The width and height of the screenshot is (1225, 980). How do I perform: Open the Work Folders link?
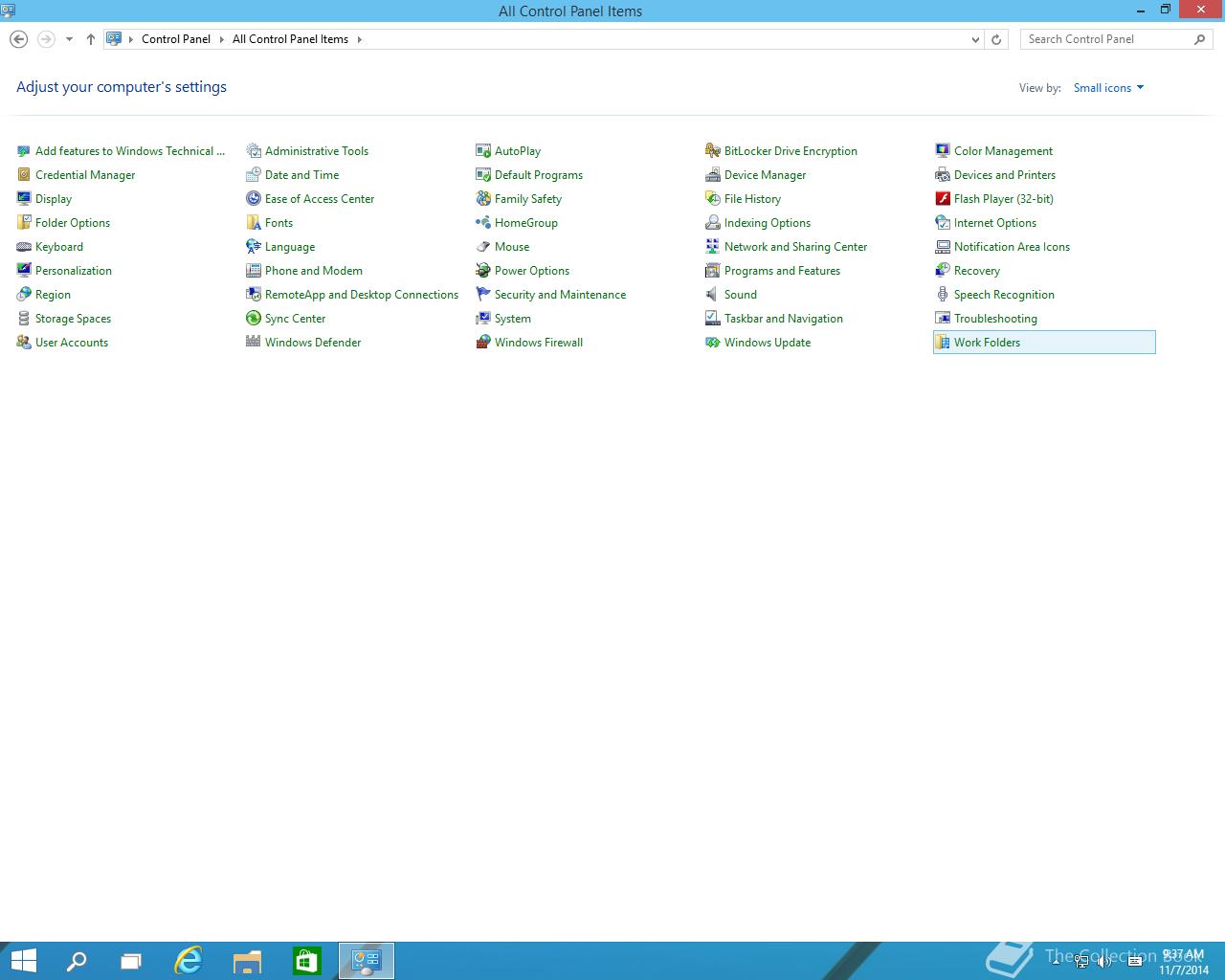coord(987,343)
